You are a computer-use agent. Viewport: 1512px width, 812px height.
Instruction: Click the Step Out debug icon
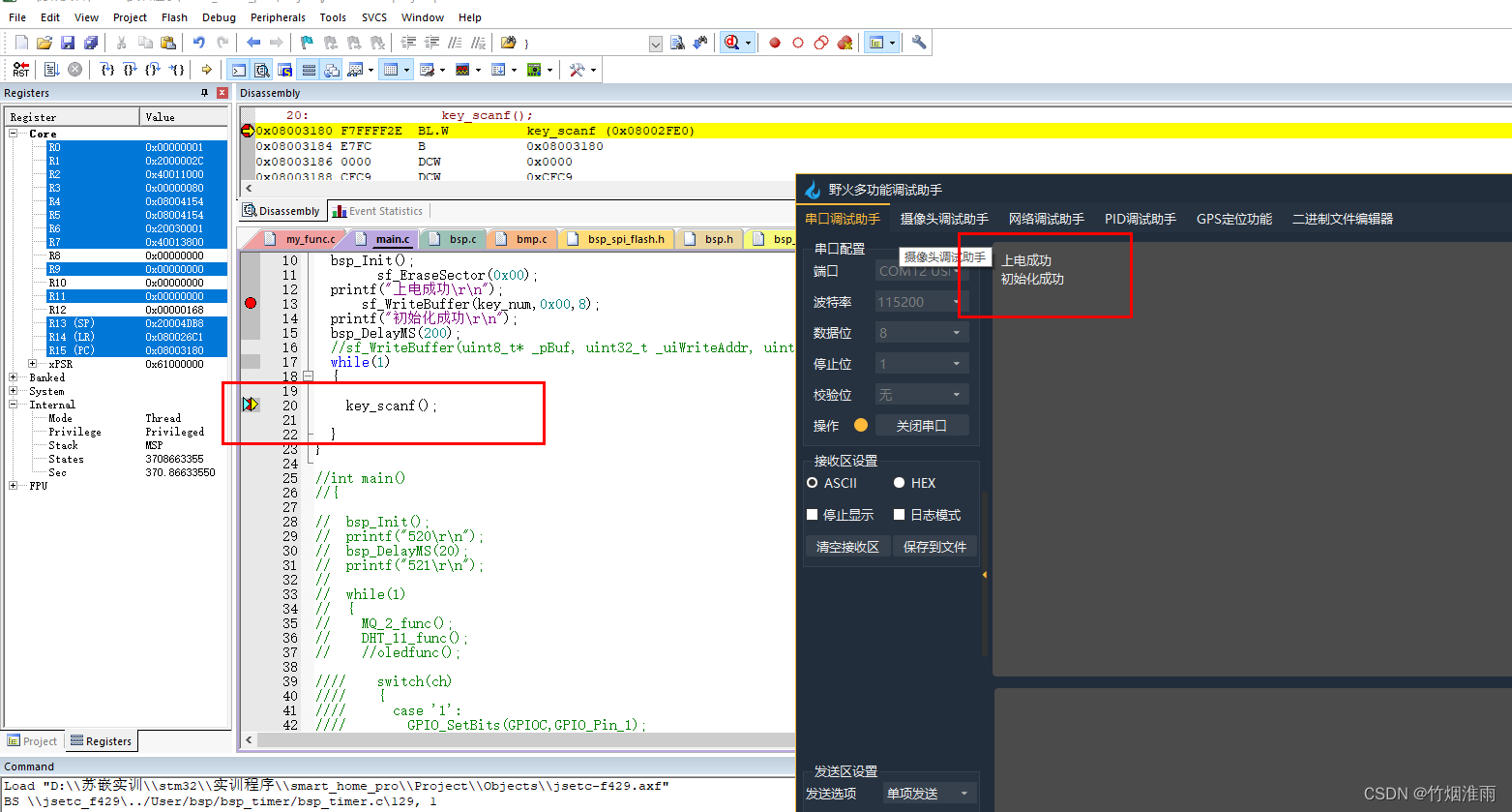coord(151,69)
